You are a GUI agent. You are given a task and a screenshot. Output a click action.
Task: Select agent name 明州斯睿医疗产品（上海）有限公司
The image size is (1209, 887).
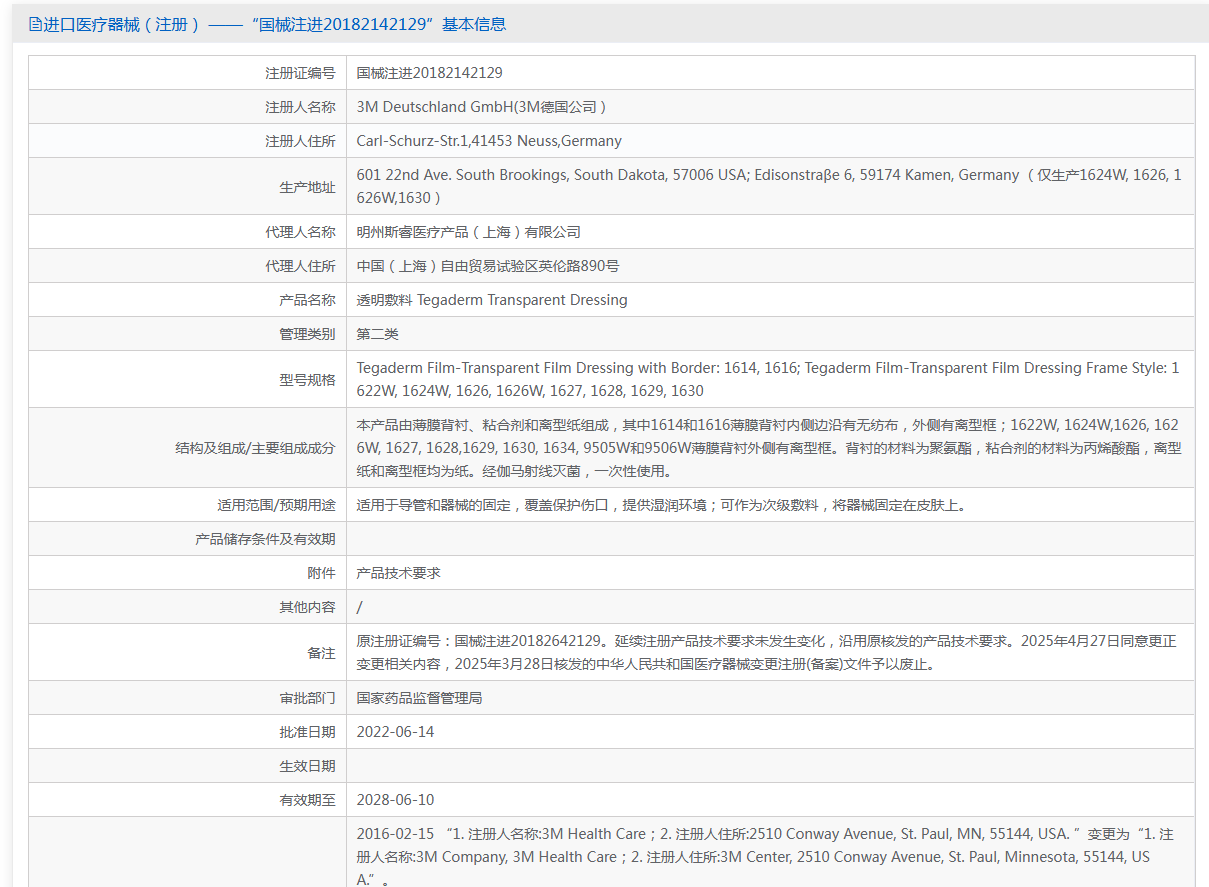click(x=468, y=232)
